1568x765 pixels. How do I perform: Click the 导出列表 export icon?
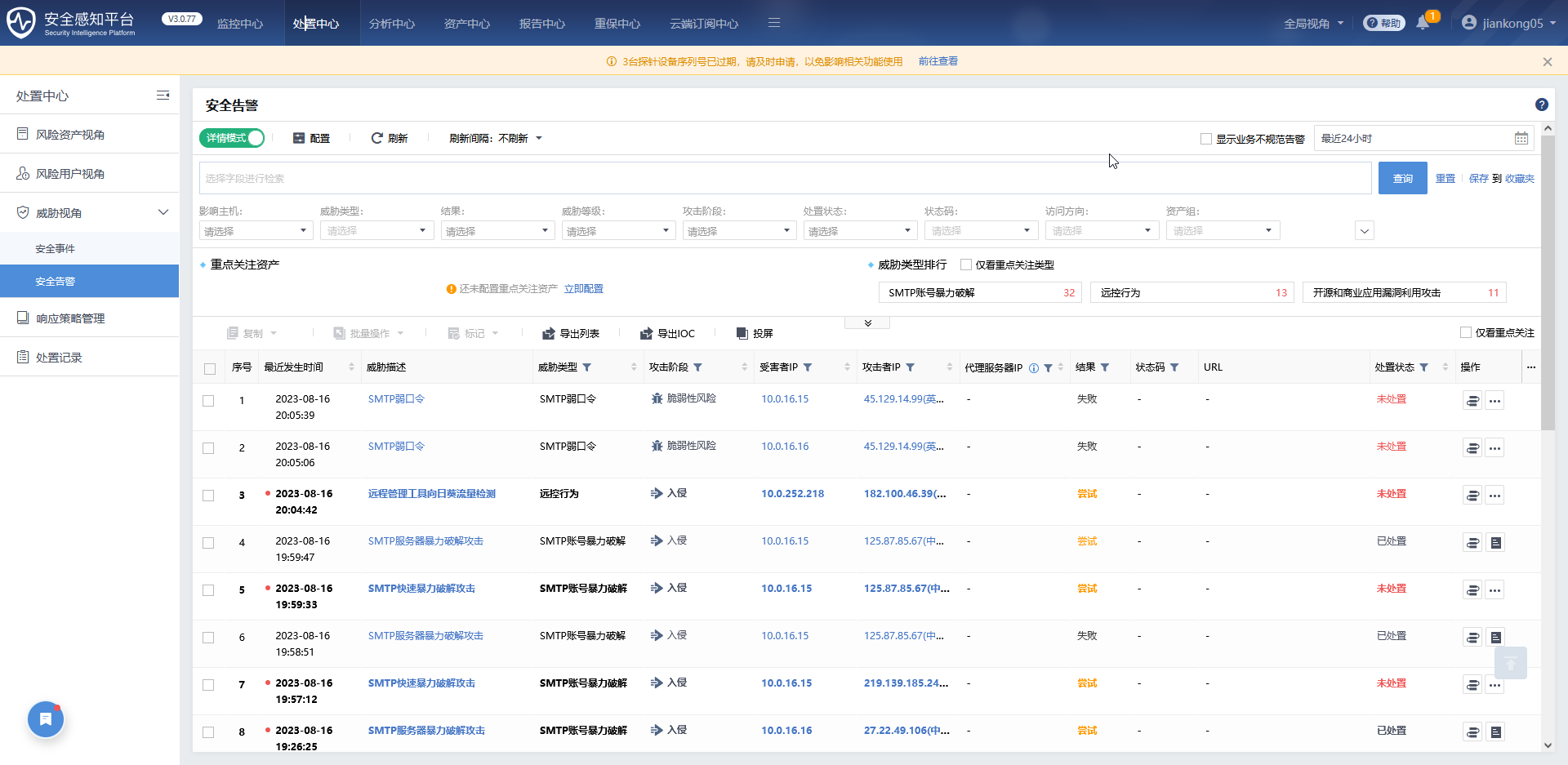[x=549, y=333]
